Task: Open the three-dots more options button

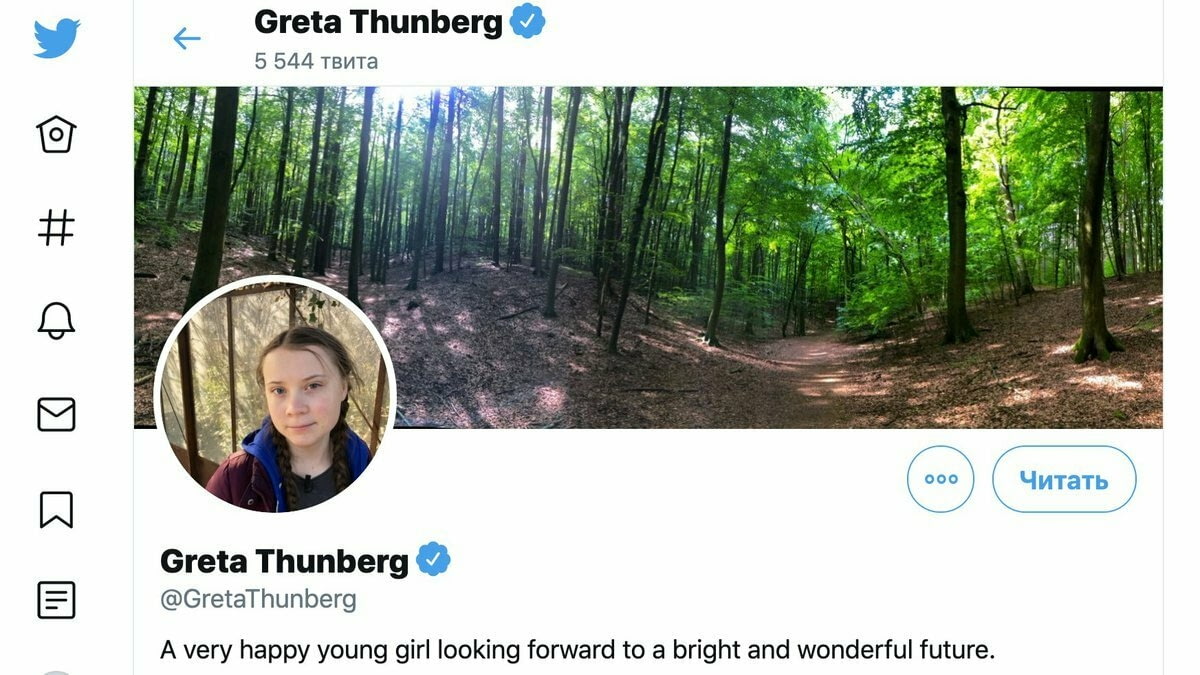Action: [940, 479]
